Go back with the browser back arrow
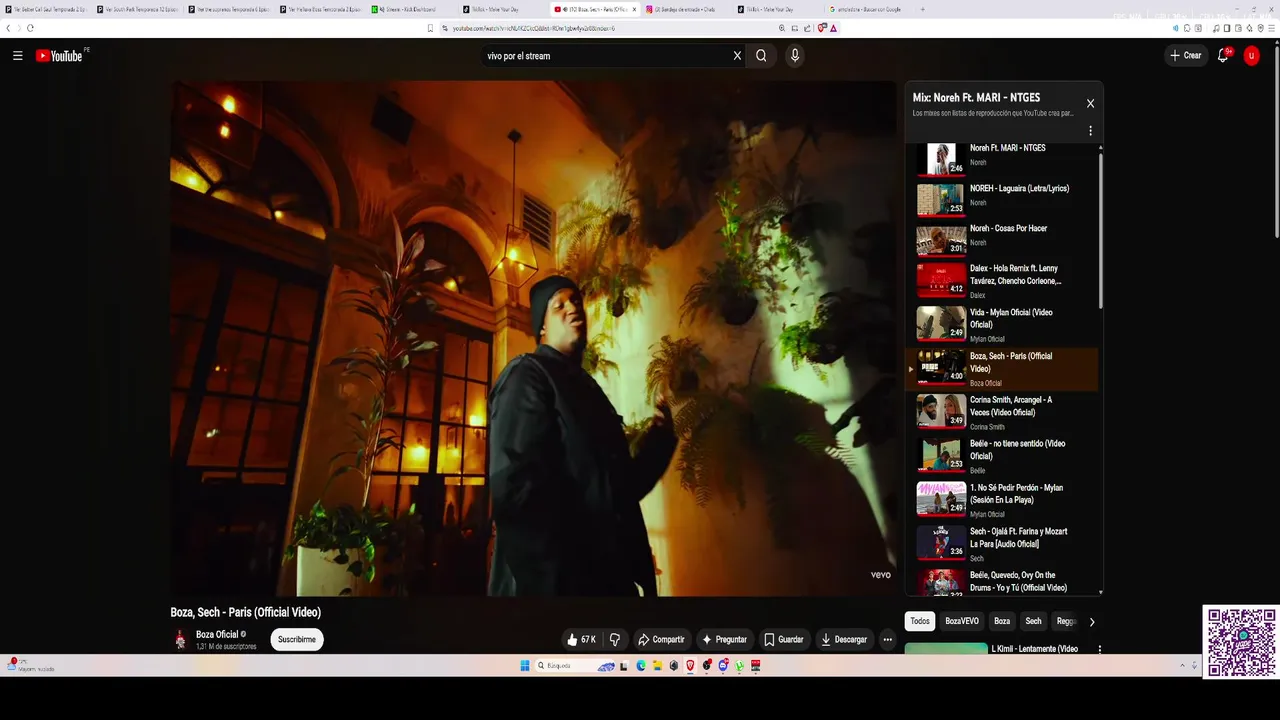Image resolution: width=1280 pixels, height=720 pixels. point(7,28)
